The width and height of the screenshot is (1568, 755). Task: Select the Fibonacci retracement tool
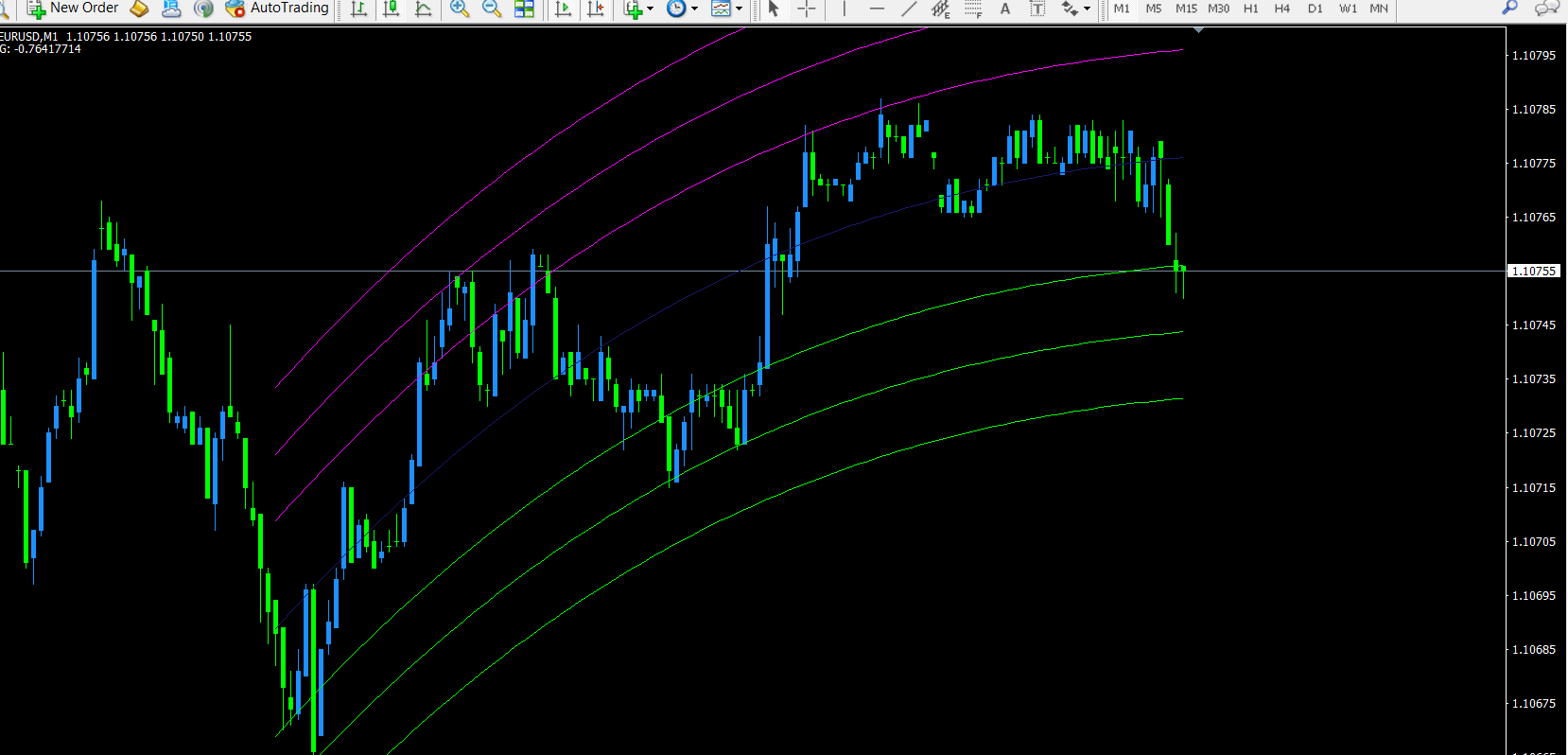coord(973,9)
